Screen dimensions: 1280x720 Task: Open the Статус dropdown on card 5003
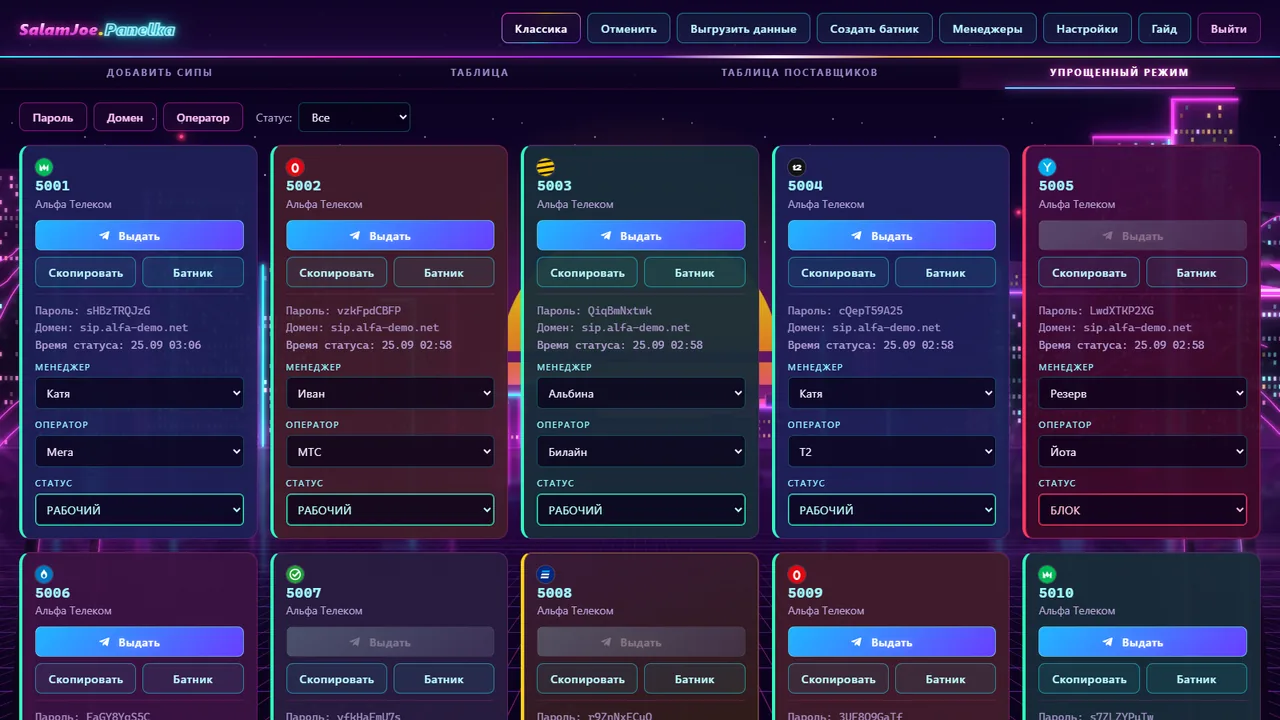641,510
